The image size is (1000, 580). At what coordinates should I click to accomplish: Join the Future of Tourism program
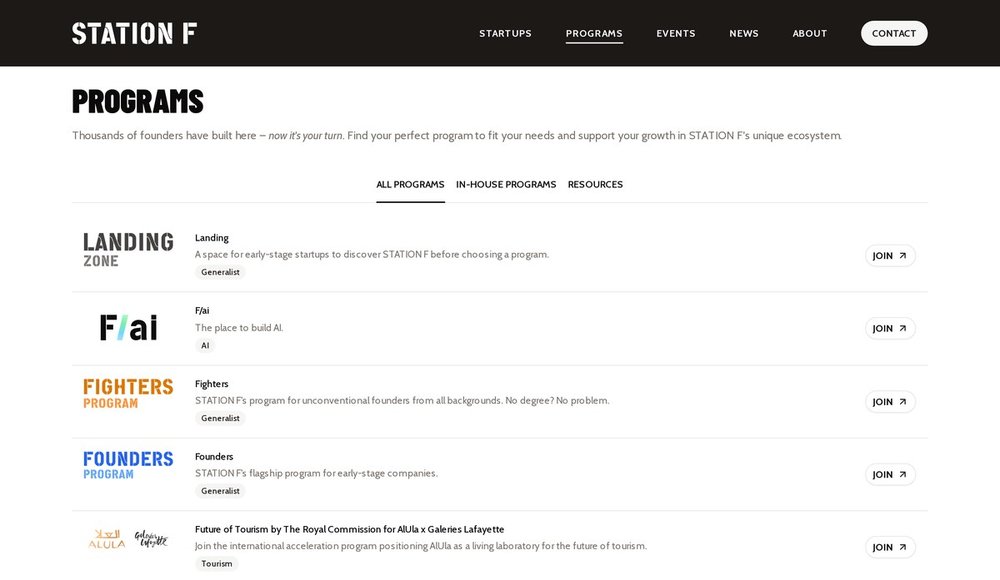tap(890, 547)
